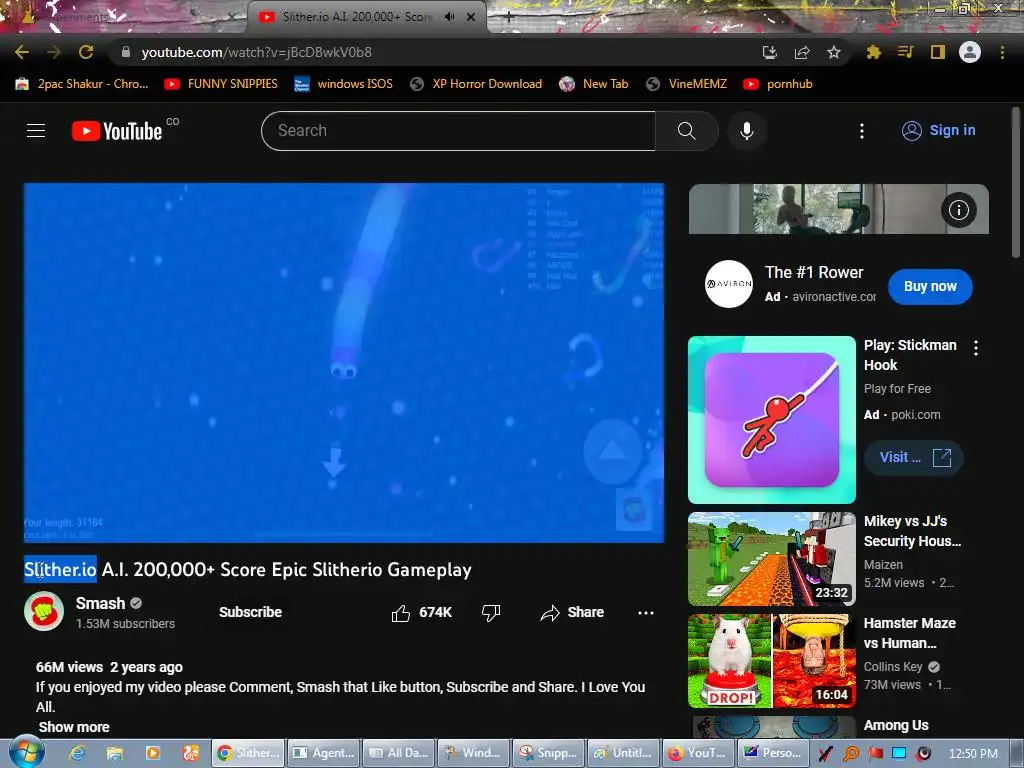The height and width of the screenshot is (768, 1024).
Task: Switch to All Da... taskbar window
Action: tap(398, 753)
